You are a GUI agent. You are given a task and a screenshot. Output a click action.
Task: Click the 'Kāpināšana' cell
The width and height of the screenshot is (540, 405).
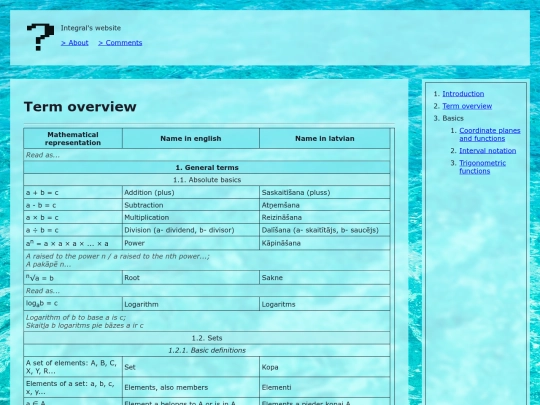click(x=325, y=243)
